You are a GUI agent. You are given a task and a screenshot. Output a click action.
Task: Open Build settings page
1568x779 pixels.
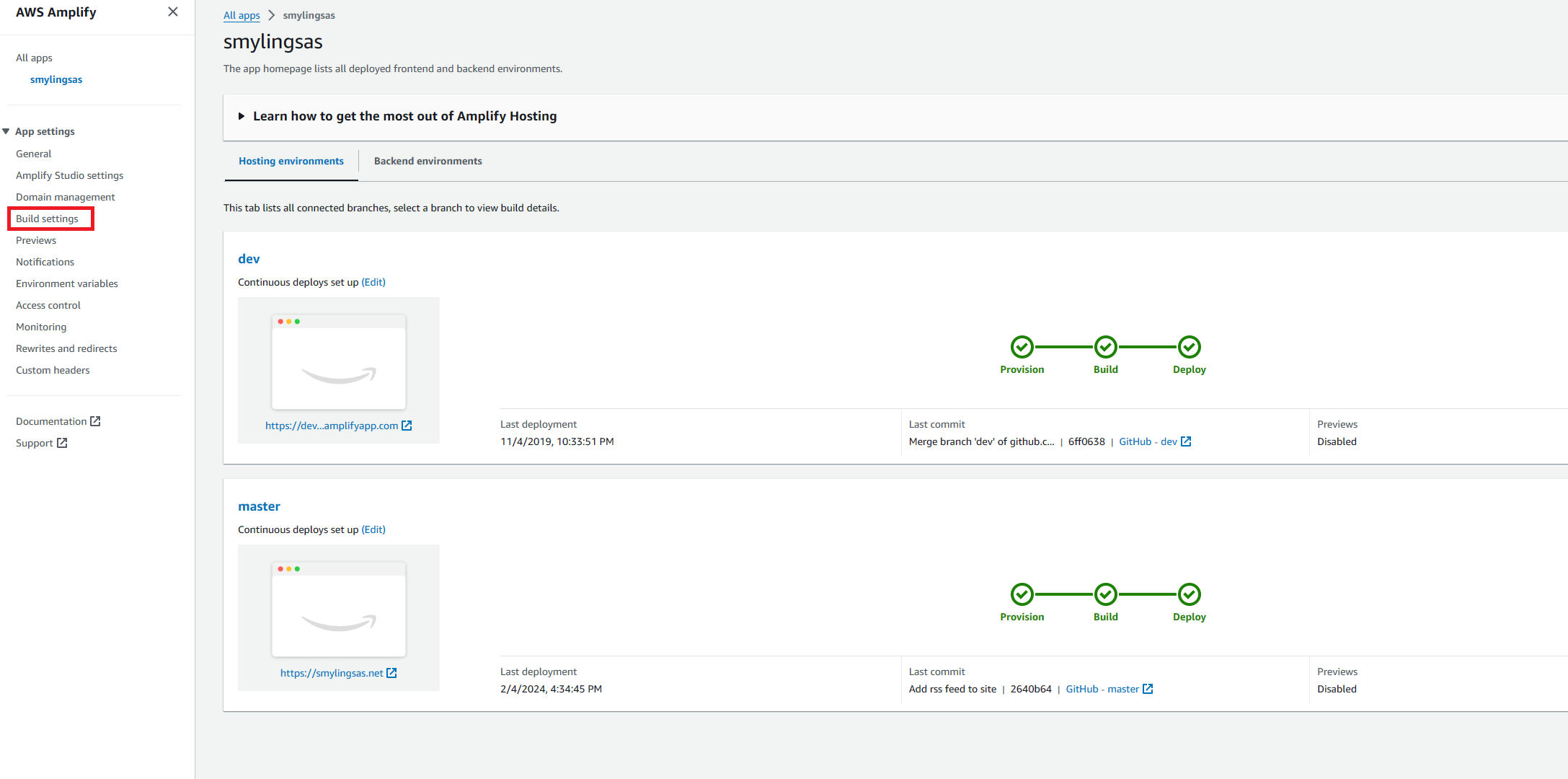coord(47,219)
